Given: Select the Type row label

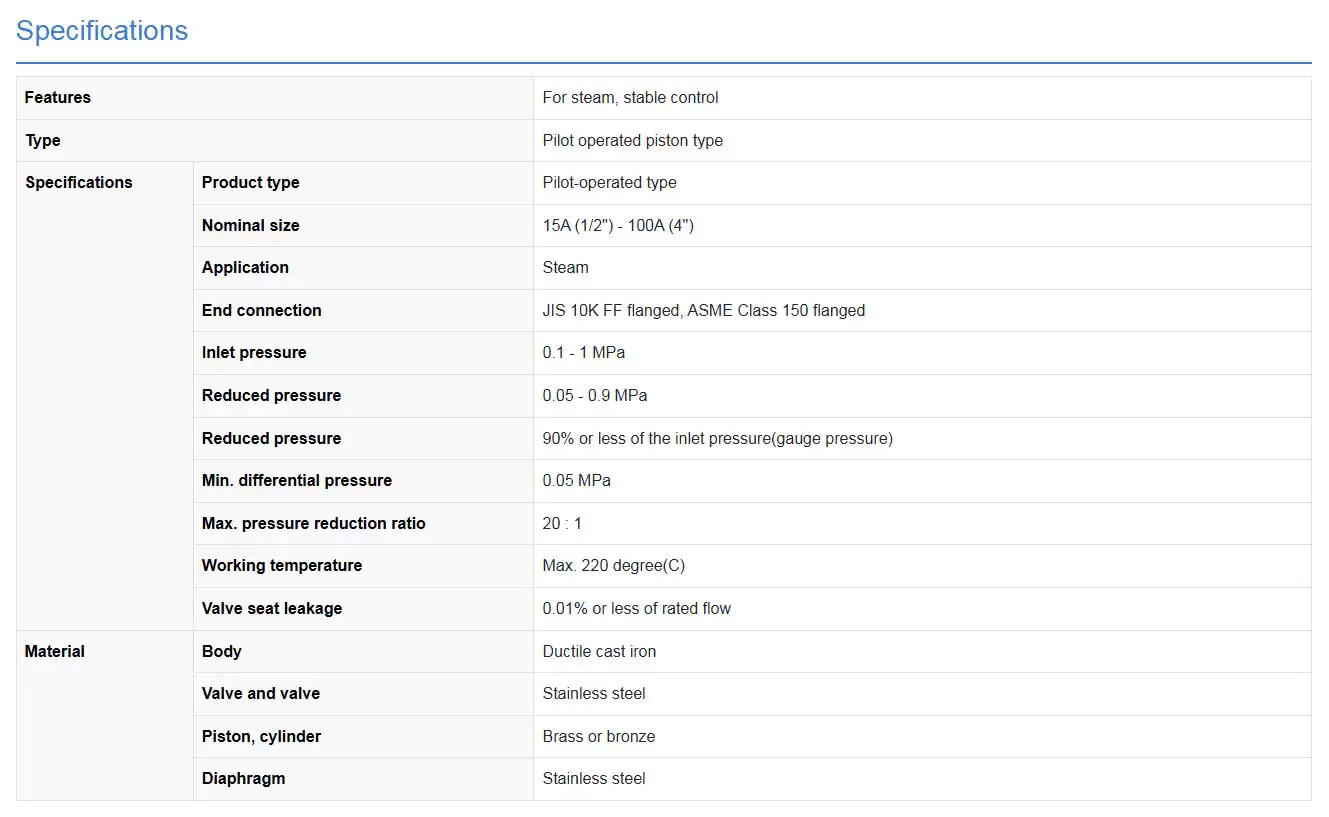Looking at the screenshot, I should click(x=43, y=140).
